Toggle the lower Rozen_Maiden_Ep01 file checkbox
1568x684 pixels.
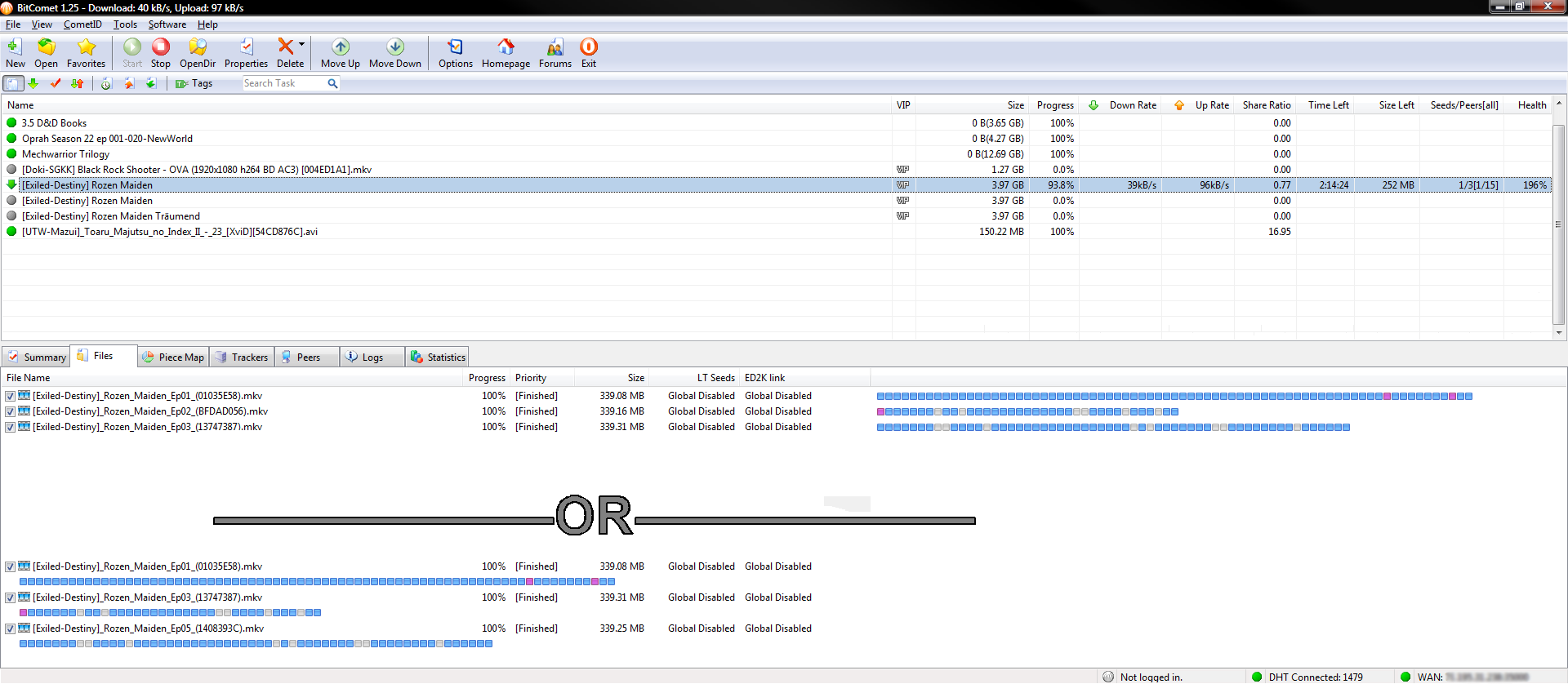click(x=11, y=566)
